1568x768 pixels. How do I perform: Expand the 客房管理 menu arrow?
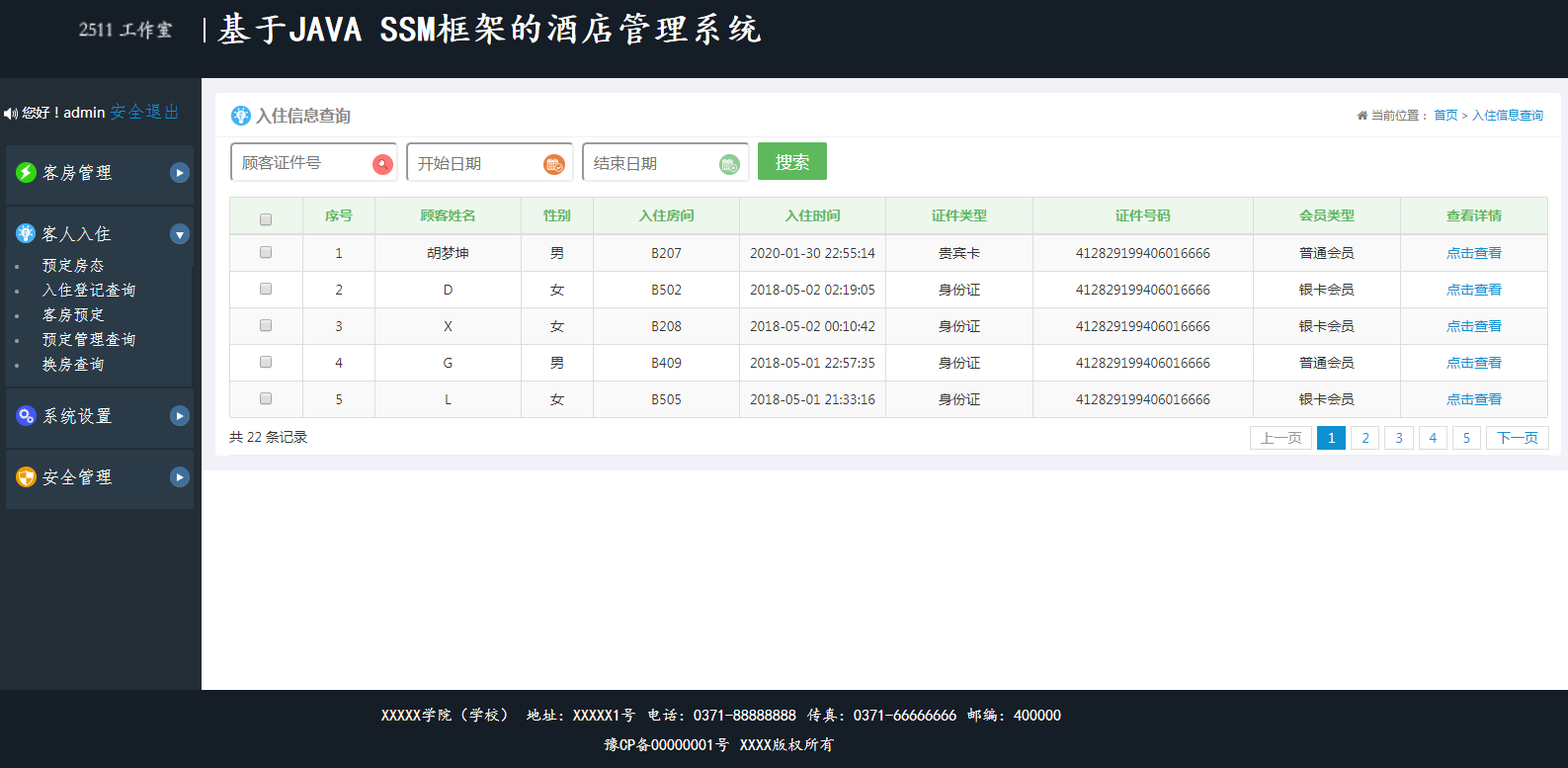[x=180, y=173]
